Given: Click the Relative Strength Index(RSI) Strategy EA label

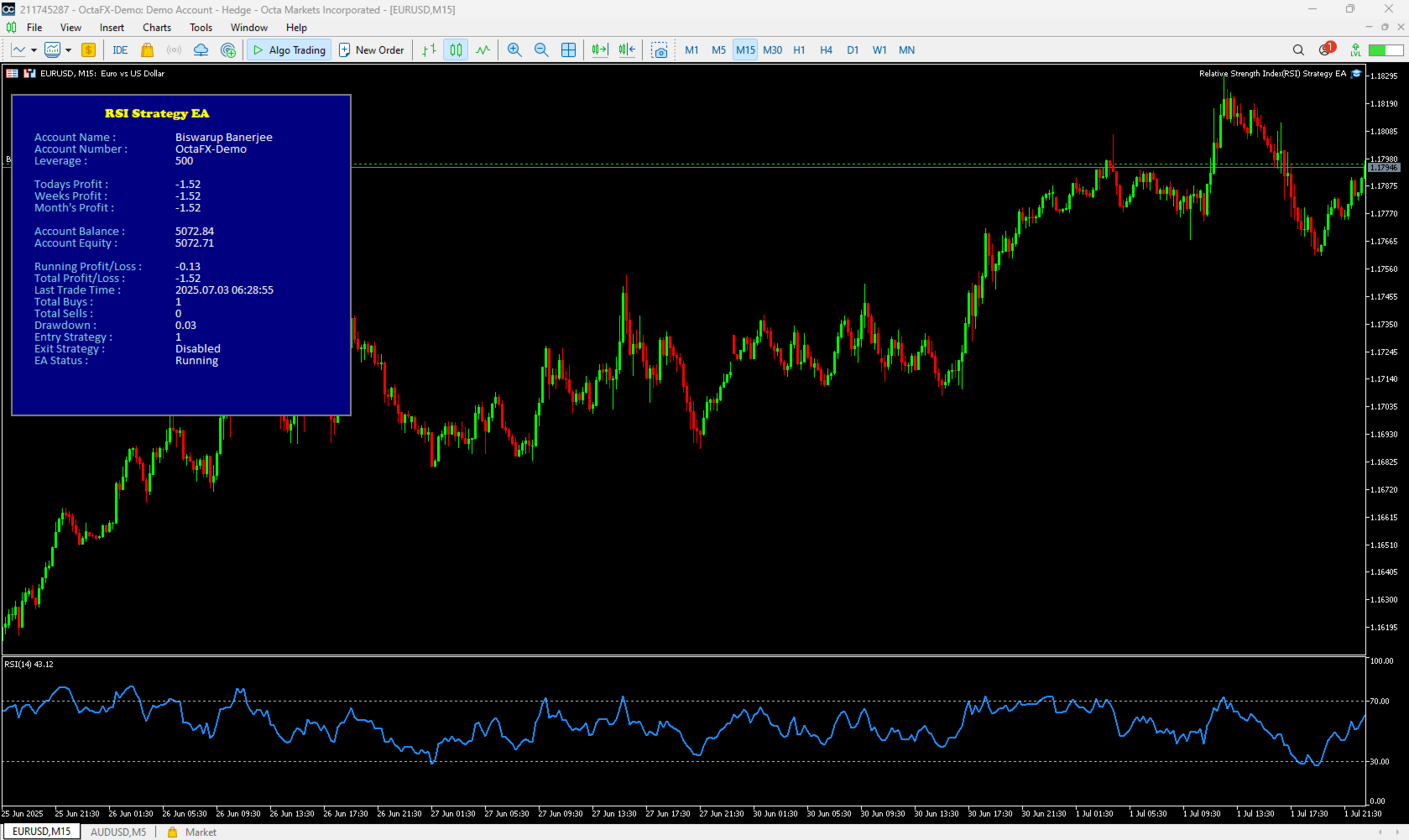Looking at the screenshot, I should (x=1272, y=74).
